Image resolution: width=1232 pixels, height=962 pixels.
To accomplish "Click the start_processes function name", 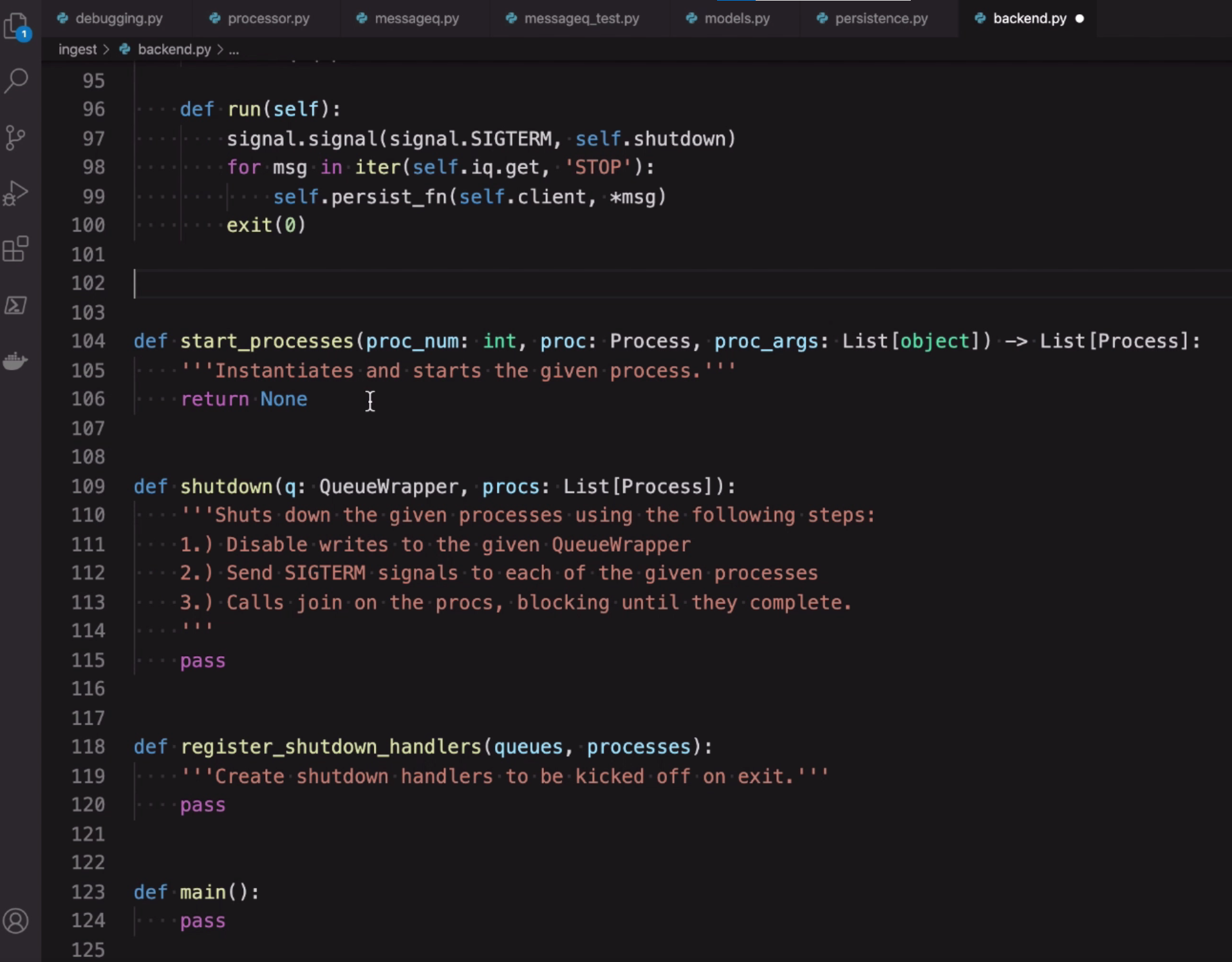I will click(267, 341).
